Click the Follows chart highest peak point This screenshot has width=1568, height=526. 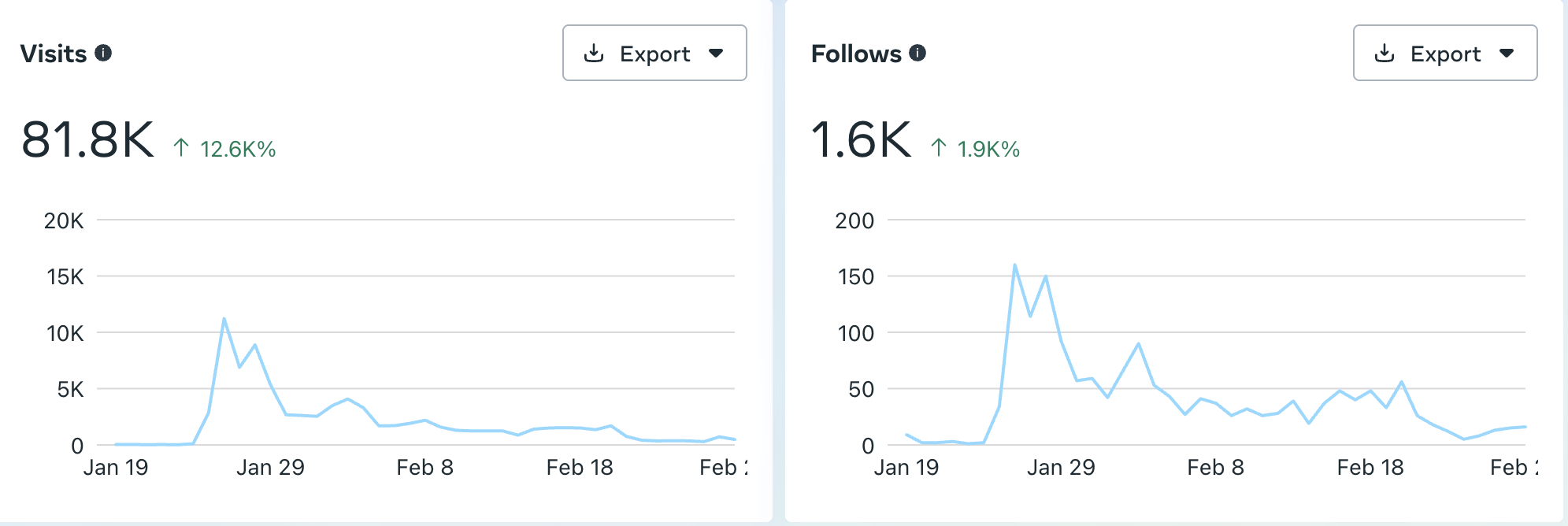[x=1014, y=265]
